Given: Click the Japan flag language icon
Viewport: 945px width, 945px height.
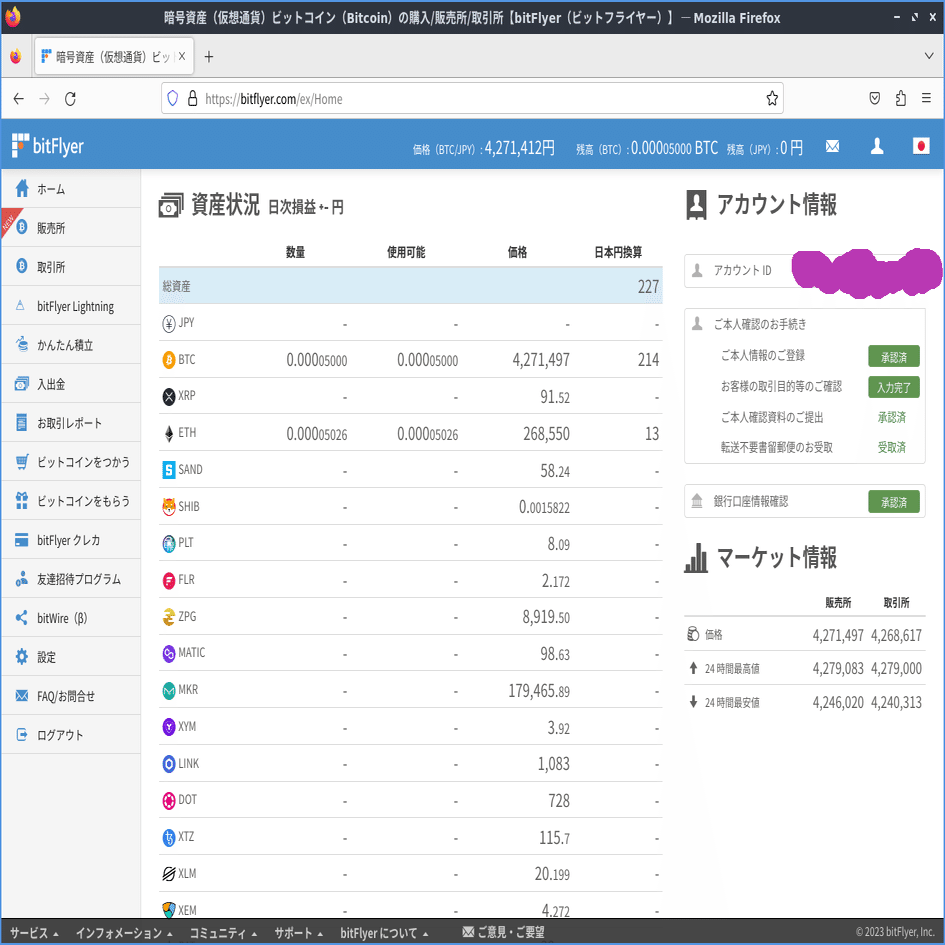Looking at the screenshot, I should coord(921,146).
